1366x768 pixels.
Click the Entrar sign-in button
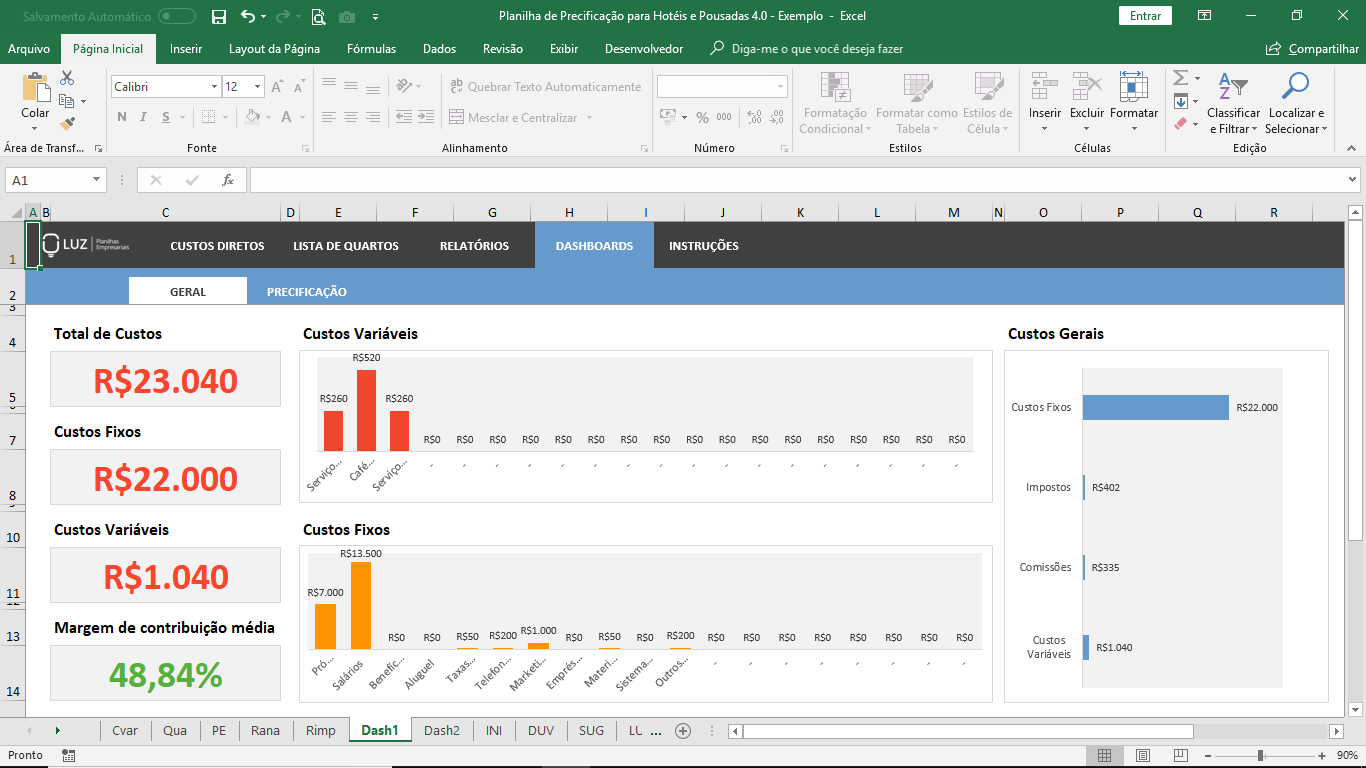tap(1145, 16)
